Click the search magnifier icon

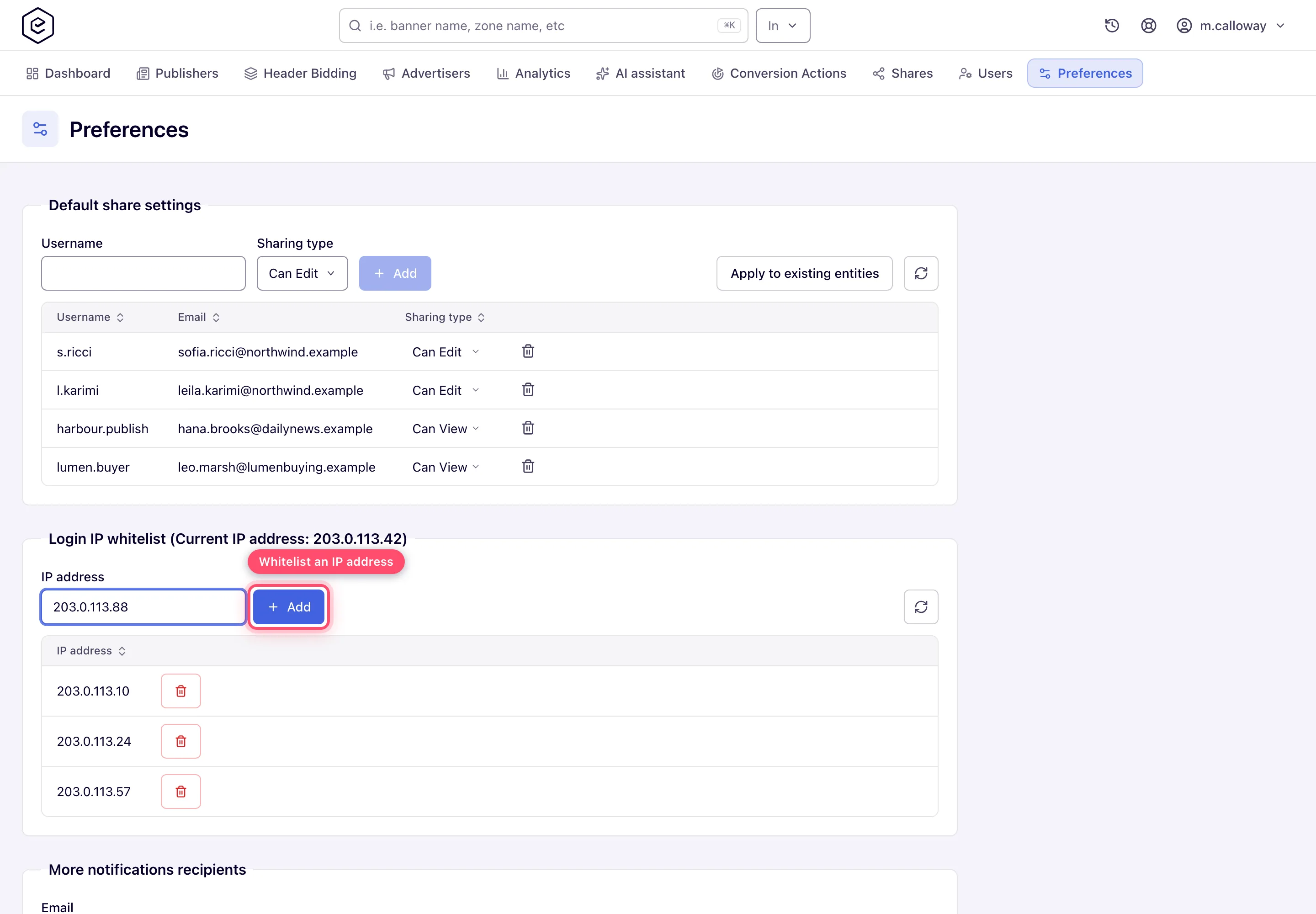point(355,26)
